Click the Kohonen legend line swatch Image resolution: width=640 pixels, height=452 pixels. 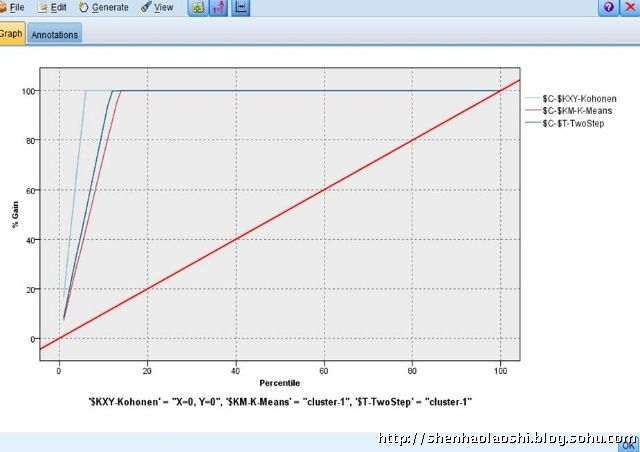(532, 98)
